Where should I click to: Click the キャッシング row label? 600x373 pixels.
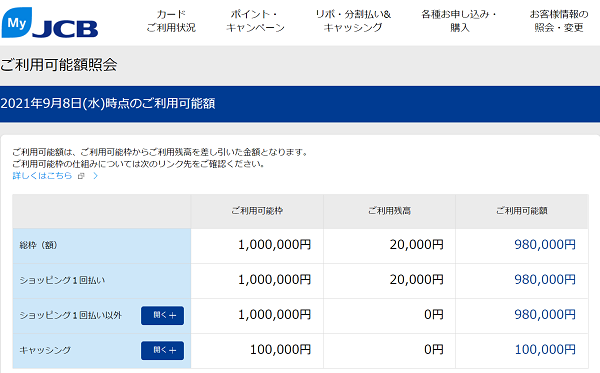45,350
